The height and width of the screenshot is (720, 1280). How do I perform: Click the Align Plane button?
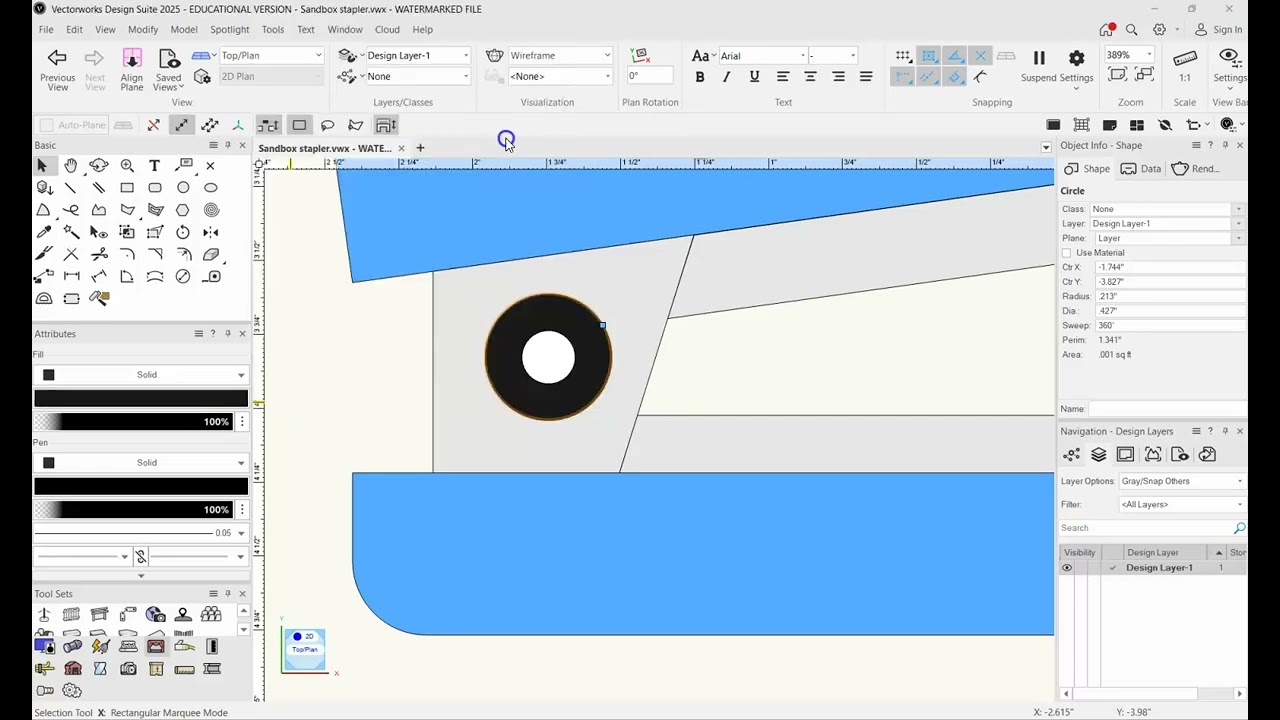click(132, 69)
